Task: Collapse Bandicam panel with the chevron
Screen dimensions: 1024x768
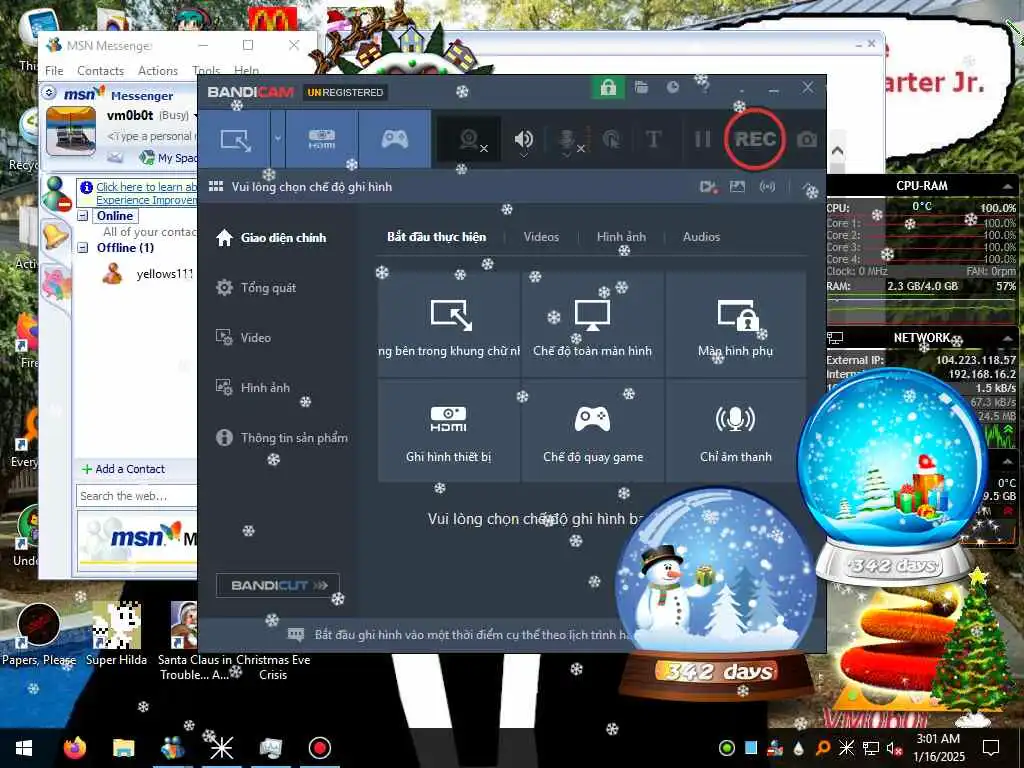Action: 807,187
